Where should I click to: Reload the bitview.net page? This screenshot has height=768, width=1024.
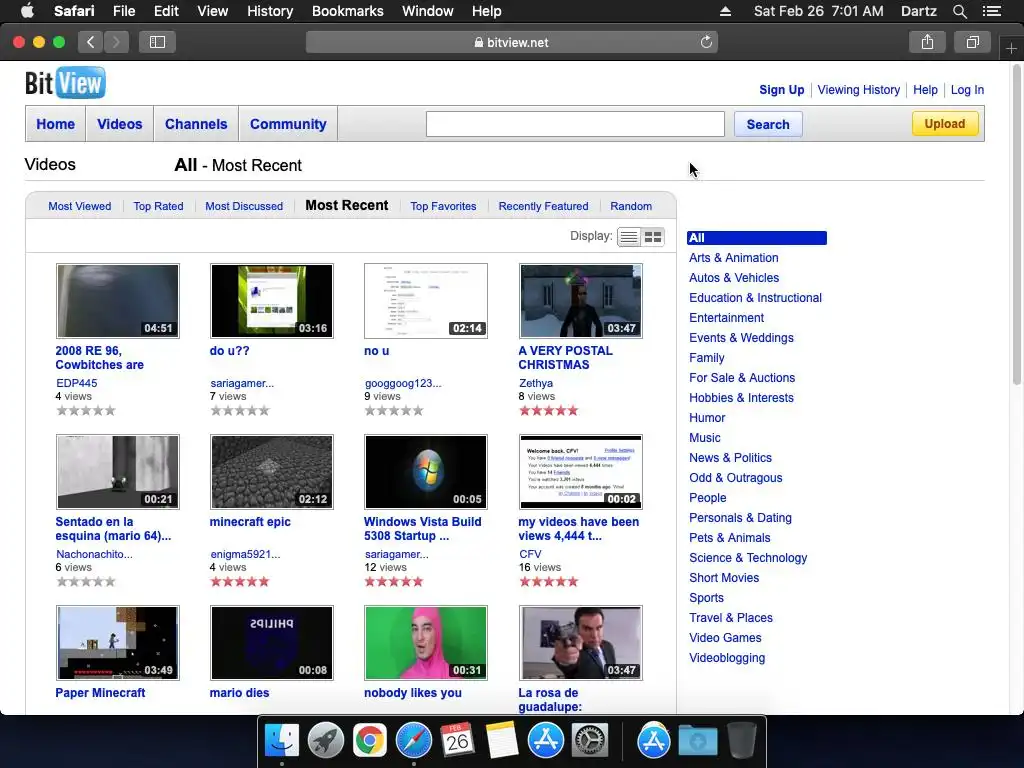(x=706, y=42)
